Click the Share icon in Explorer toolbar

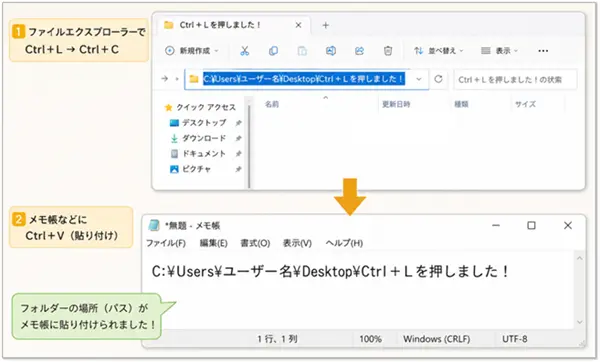point(359,51)
